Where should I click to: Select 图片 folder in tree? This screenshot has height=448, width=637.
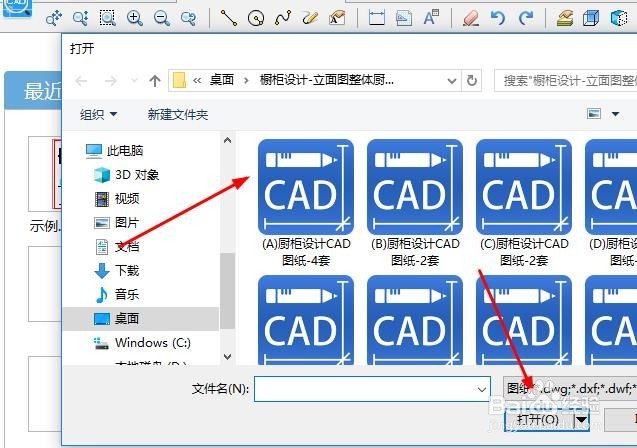click(117, 223)
